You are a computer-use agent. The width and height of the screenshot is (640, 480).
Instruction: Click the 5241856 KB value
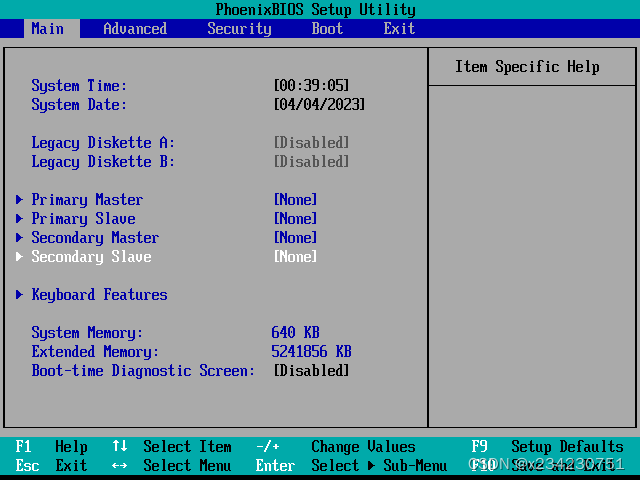311,351
